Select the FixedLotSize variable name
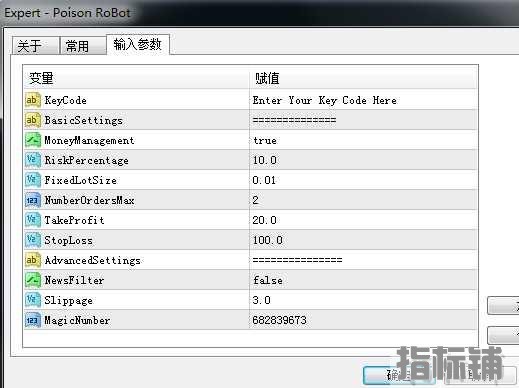519x388 pixels. [81, 180]
